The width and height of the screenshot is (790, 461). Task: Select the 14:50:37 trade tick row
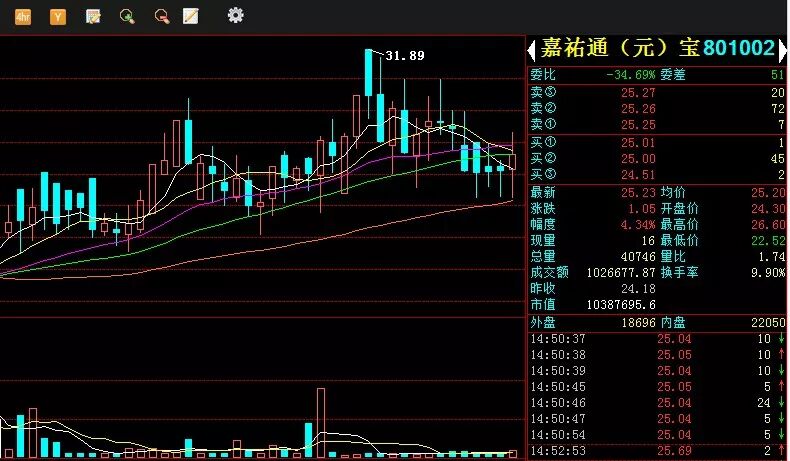point(657,339)
